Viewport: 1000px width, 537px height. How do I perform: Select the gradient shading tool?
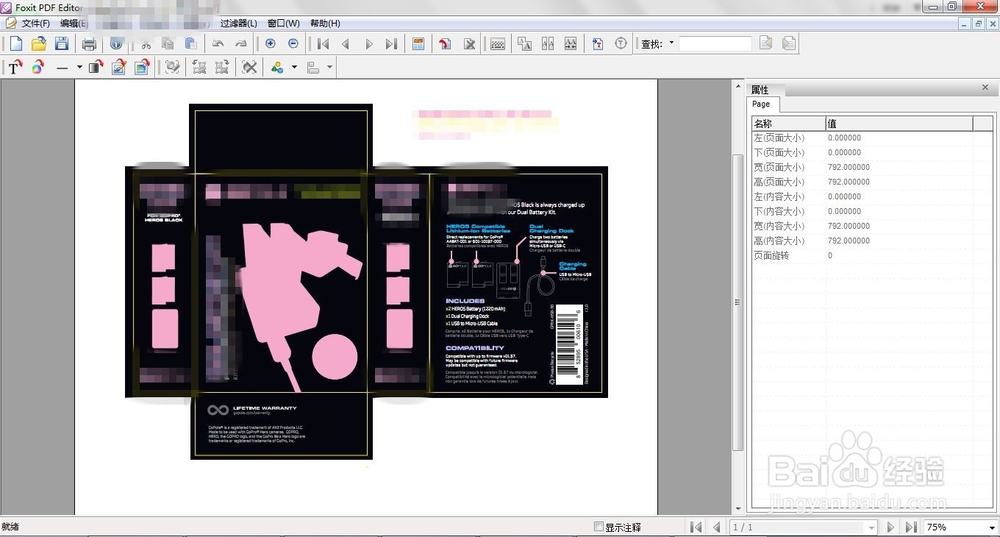(96, 67)
